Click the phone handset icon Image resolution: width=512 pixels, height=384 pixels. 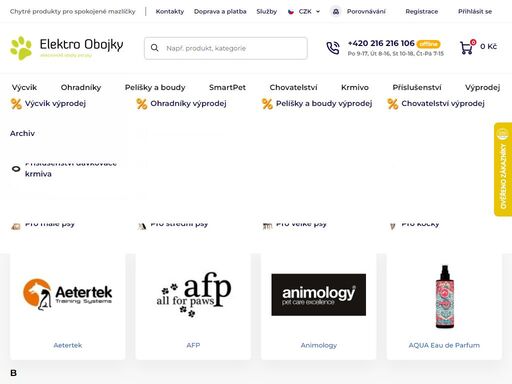click(x=333, y=48)
